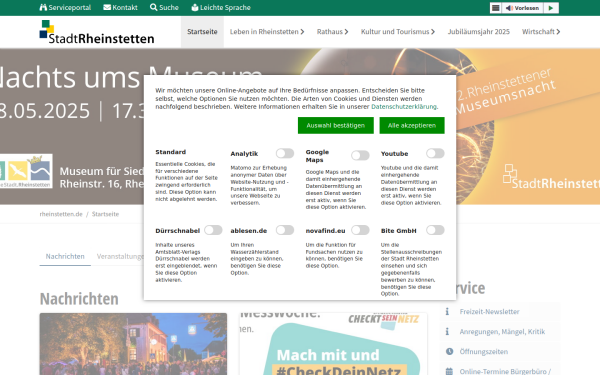The image size is (600, 375).
Task: Click the Suche magnifier icon
Action: 153,7
